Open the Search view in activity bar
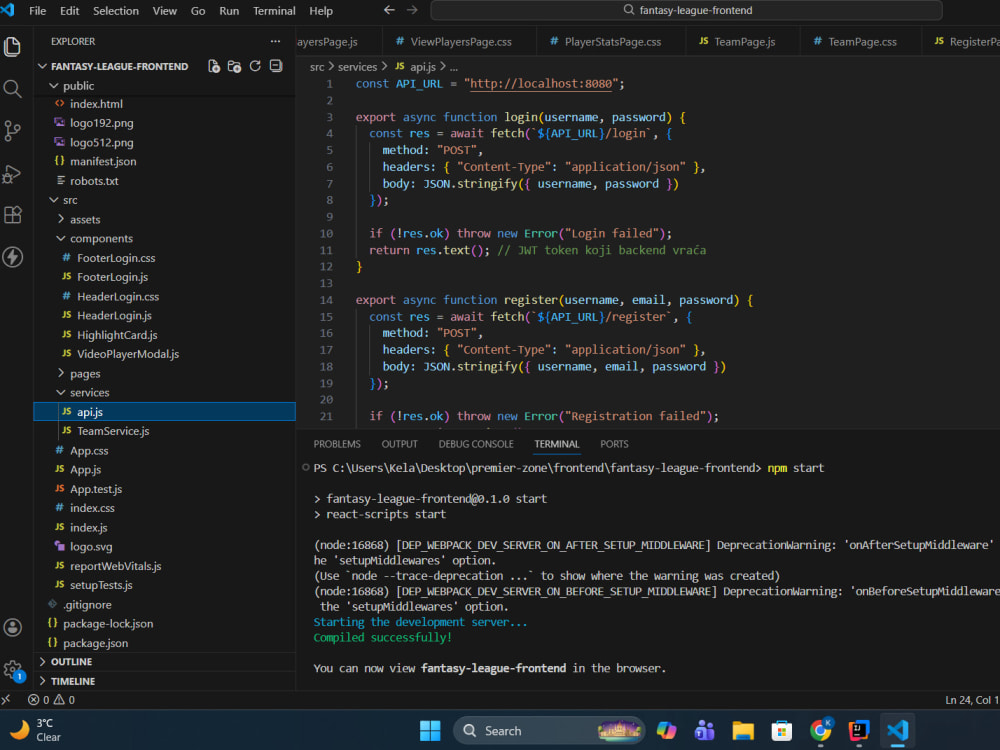Image resolution: width=1000 pixels, height=750 pixels. 13,89
